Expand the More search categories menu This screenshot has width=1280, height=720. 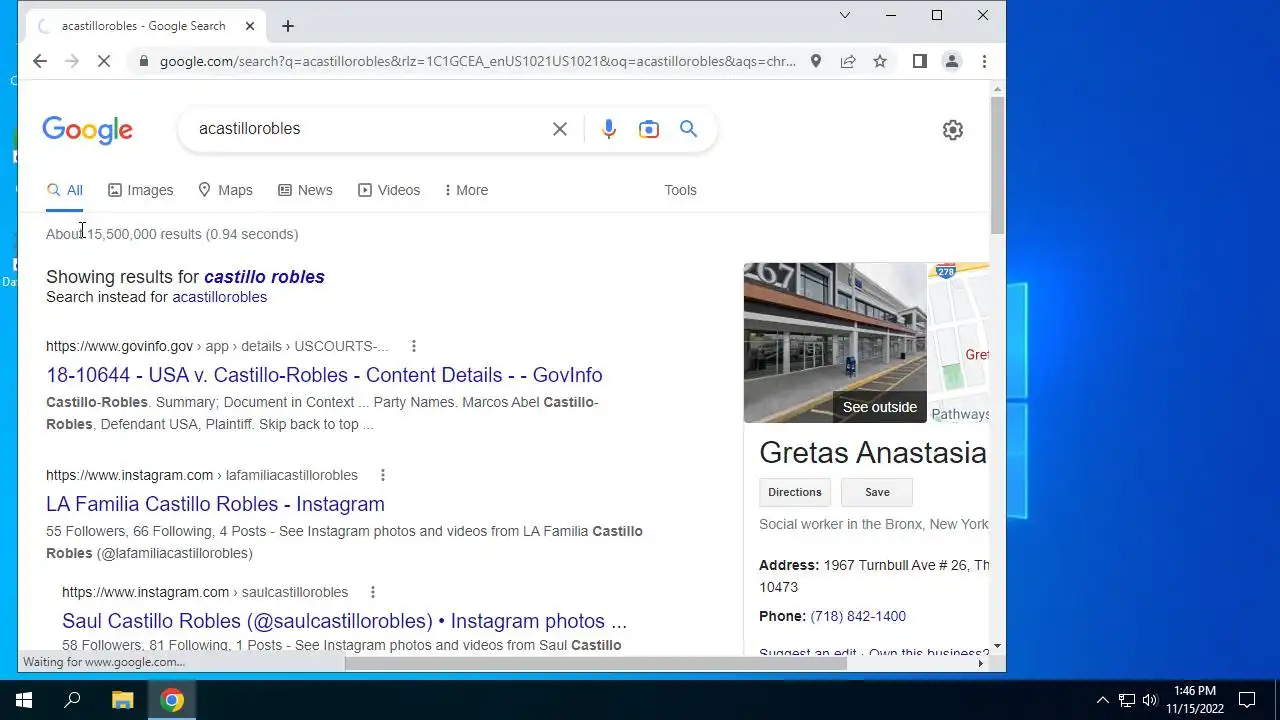pos(466,190)
